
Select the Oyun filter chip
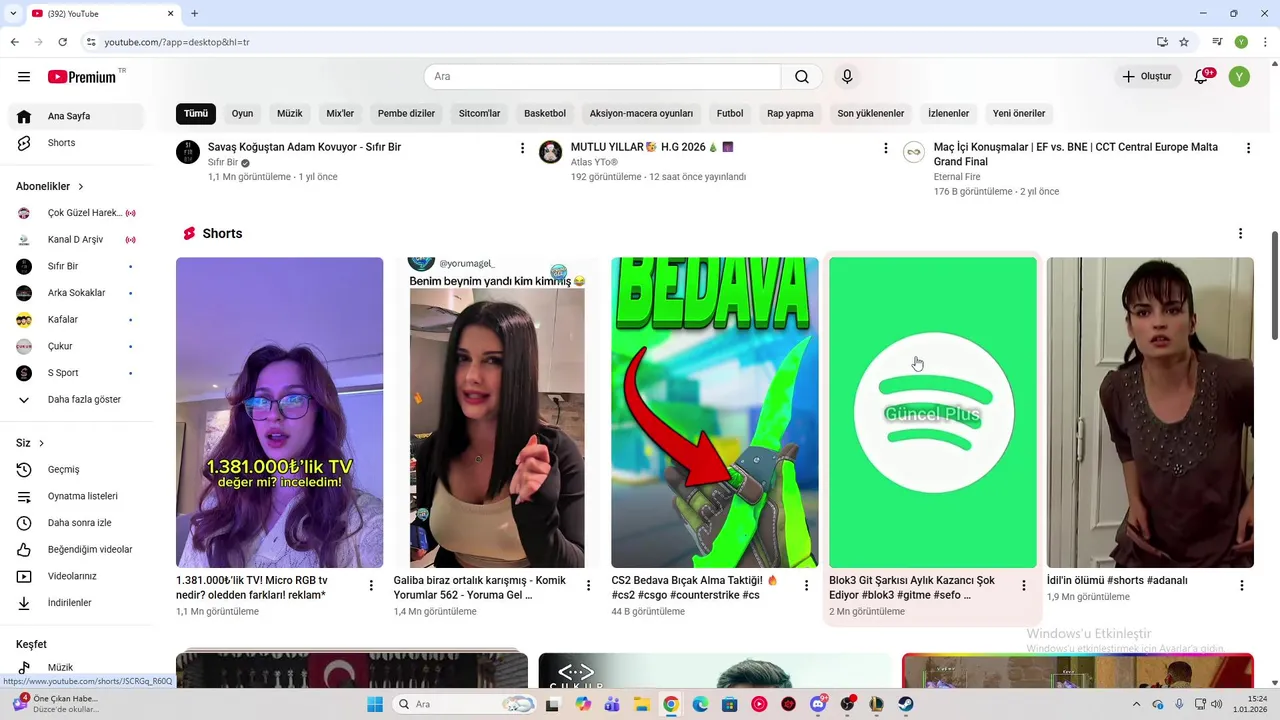[x=243, y=114]
